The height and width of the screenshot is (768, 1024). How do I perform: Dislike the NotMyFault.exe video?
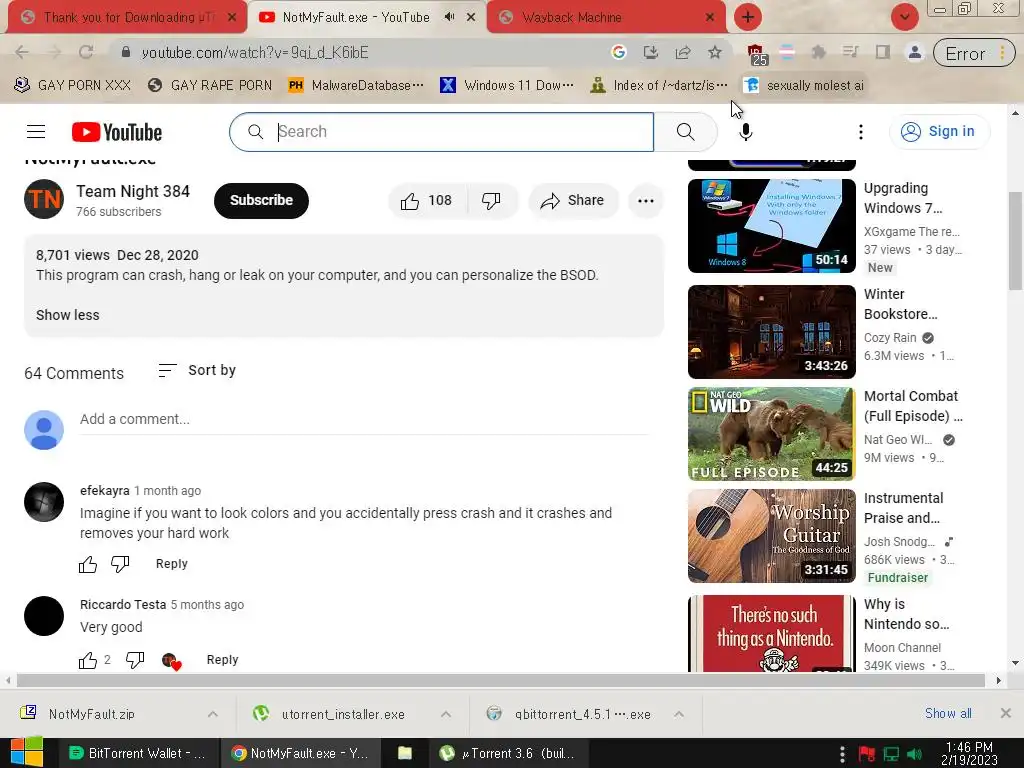coord(492,200)
